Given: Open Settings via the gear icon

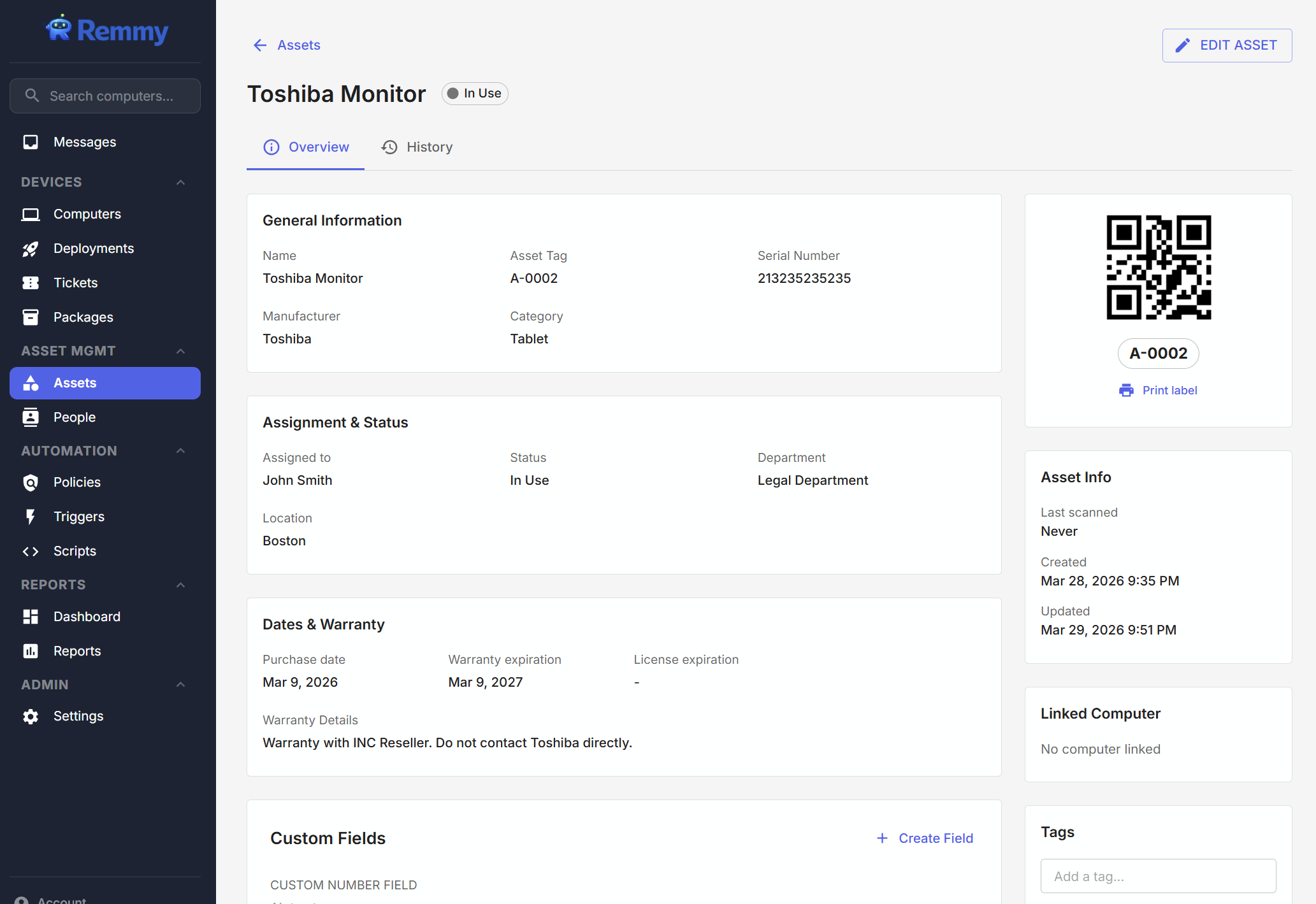Looking at the screenshot, I should (31, 716).
